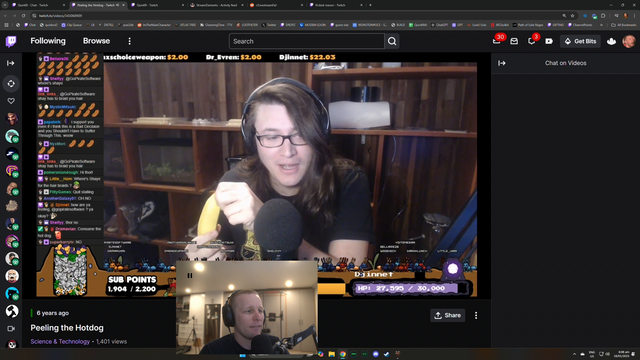Screen dimensions: 640x360
Task: Click the Chrome taskbar icon
Action: [x=342, y=354]
